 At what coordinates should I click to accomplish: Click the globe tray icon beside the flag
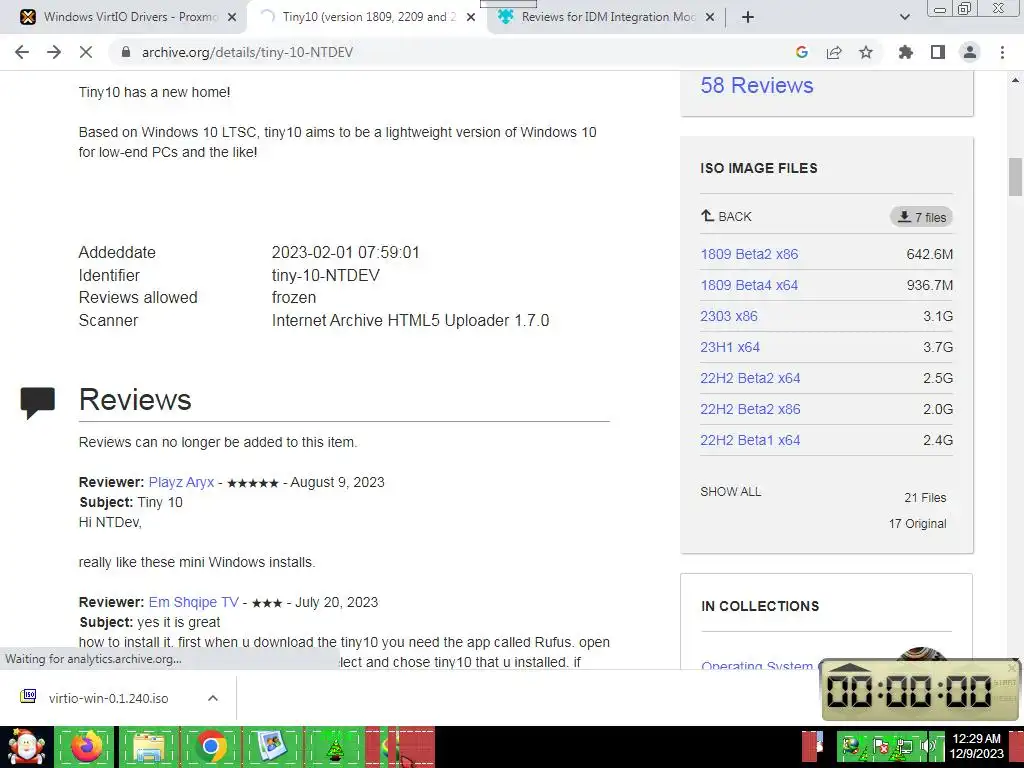(x=851, y=746)
